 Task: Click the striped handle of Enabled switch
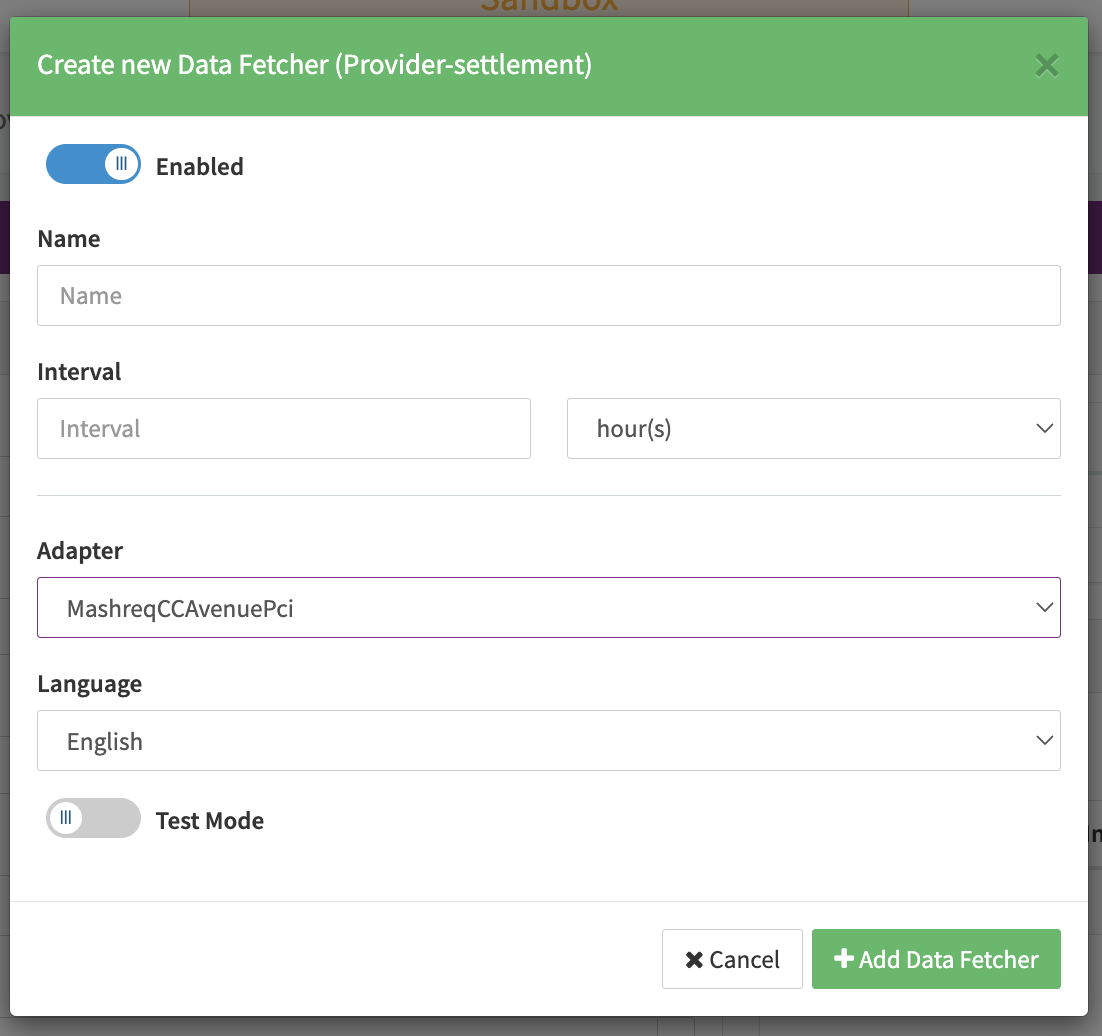click(x=122, y=164)
